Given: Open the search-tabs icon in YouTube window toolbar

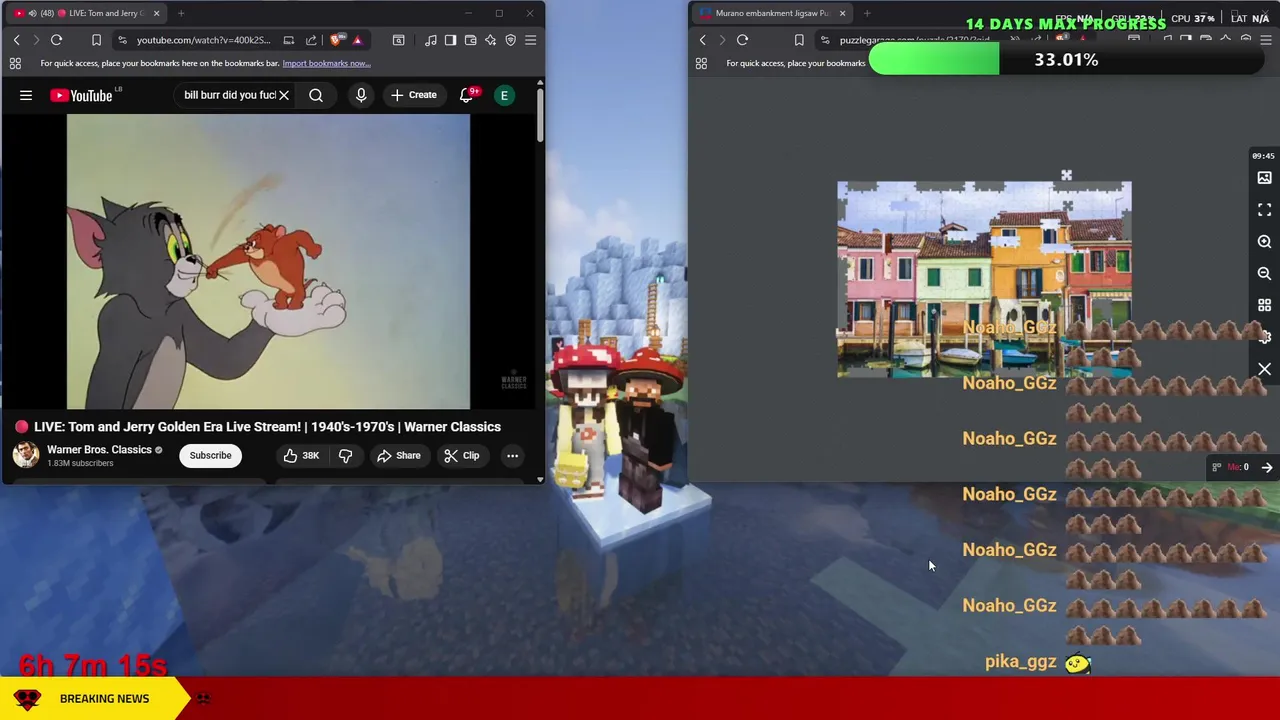Looking at the screenshot, I should pyautogui.click(x=398, y=40).
